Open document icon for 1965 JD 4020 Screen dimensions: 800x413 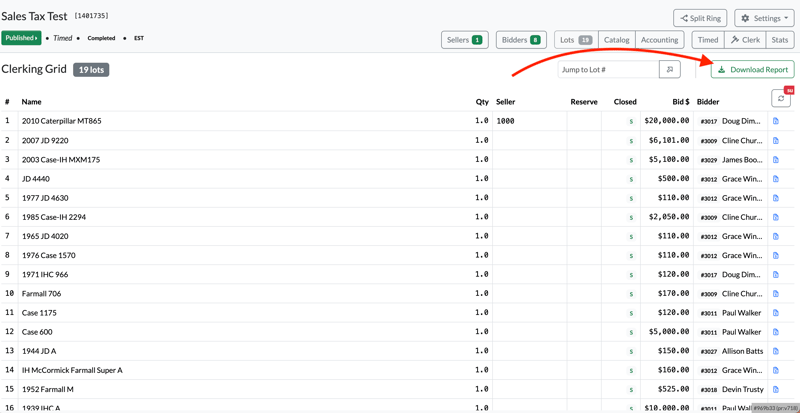776,236
